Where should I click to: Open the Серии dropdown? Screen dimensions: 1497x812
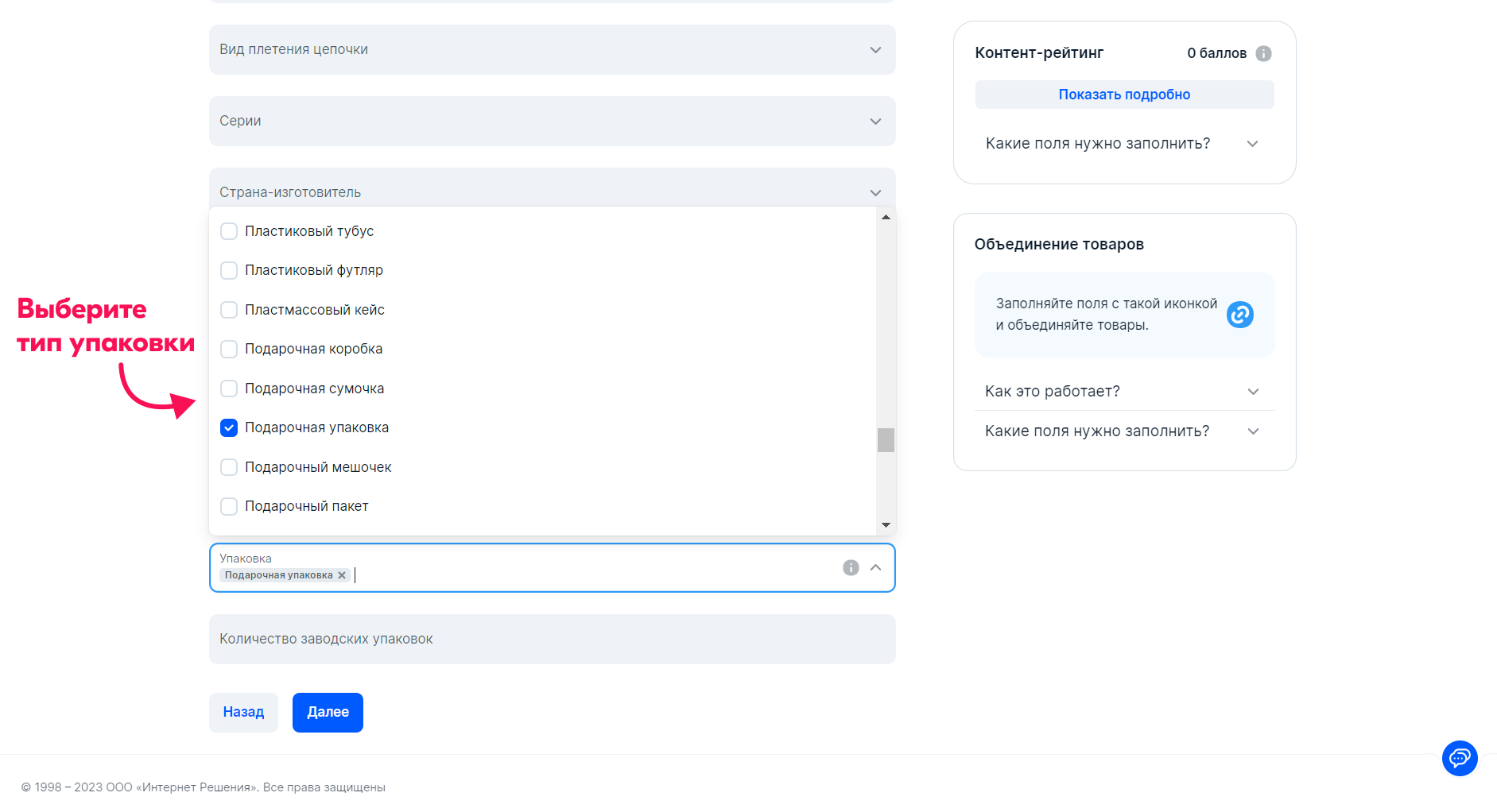click(553, 121)
